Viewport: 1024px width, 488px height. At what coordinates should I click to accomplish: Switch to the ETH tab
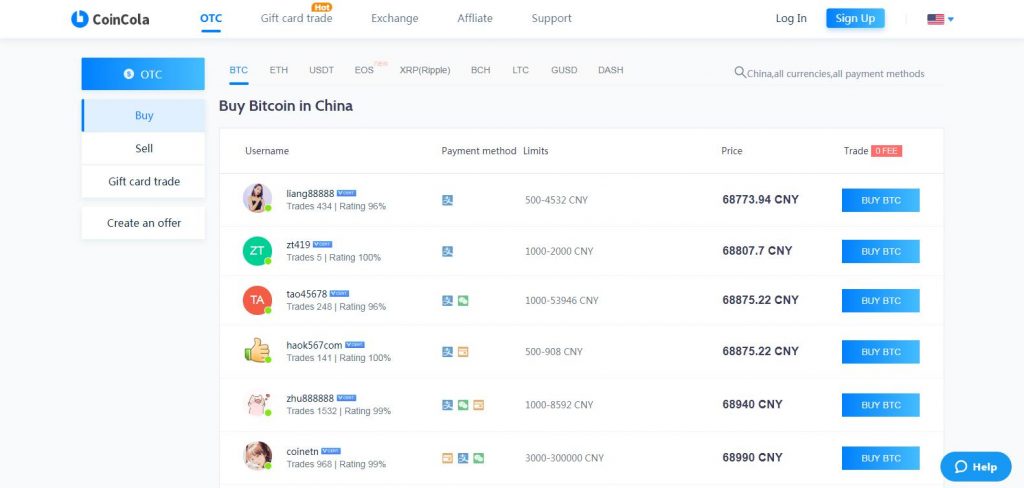tap(279, 70)
